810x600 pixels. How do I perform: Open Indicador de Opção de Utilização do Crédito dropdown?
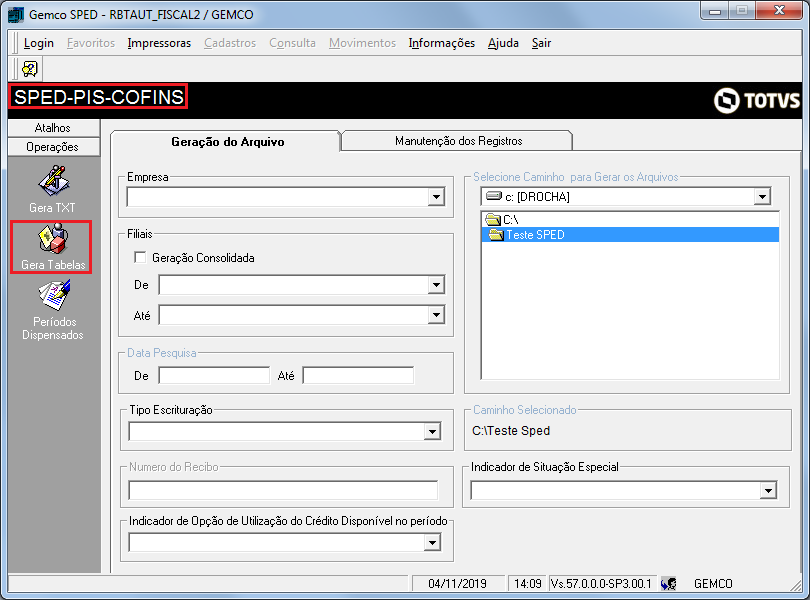(x=432, y=543)
